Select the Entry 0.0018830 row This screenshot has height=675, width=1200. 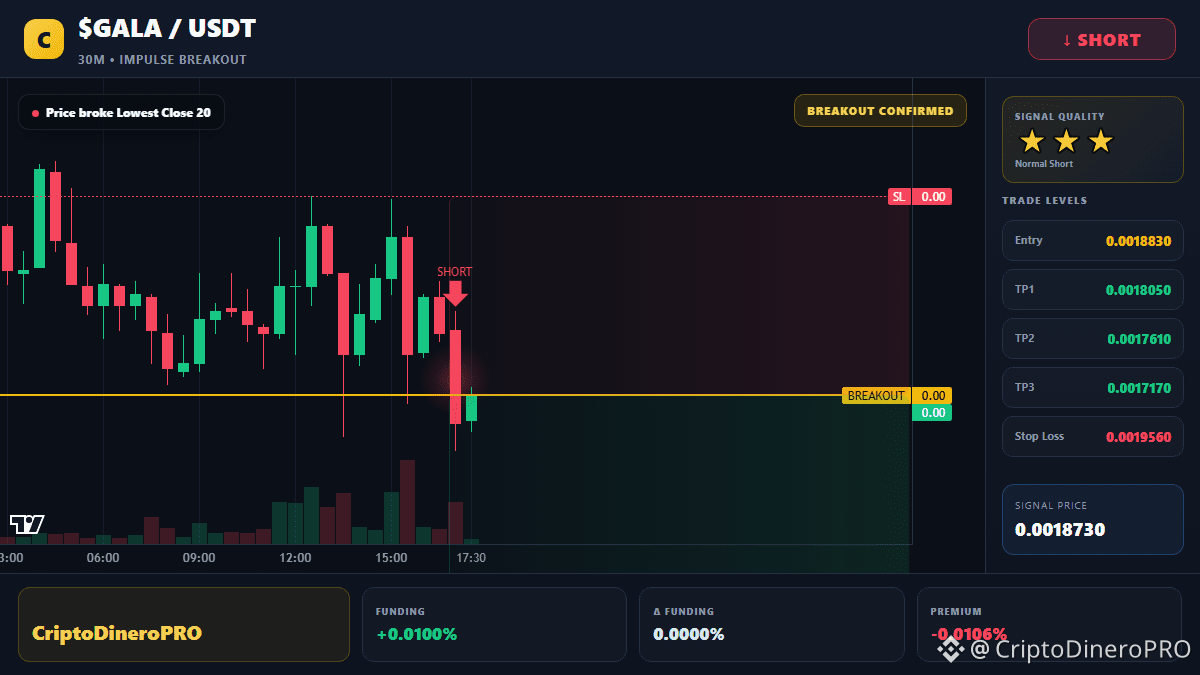click(x=1093, y=240)
